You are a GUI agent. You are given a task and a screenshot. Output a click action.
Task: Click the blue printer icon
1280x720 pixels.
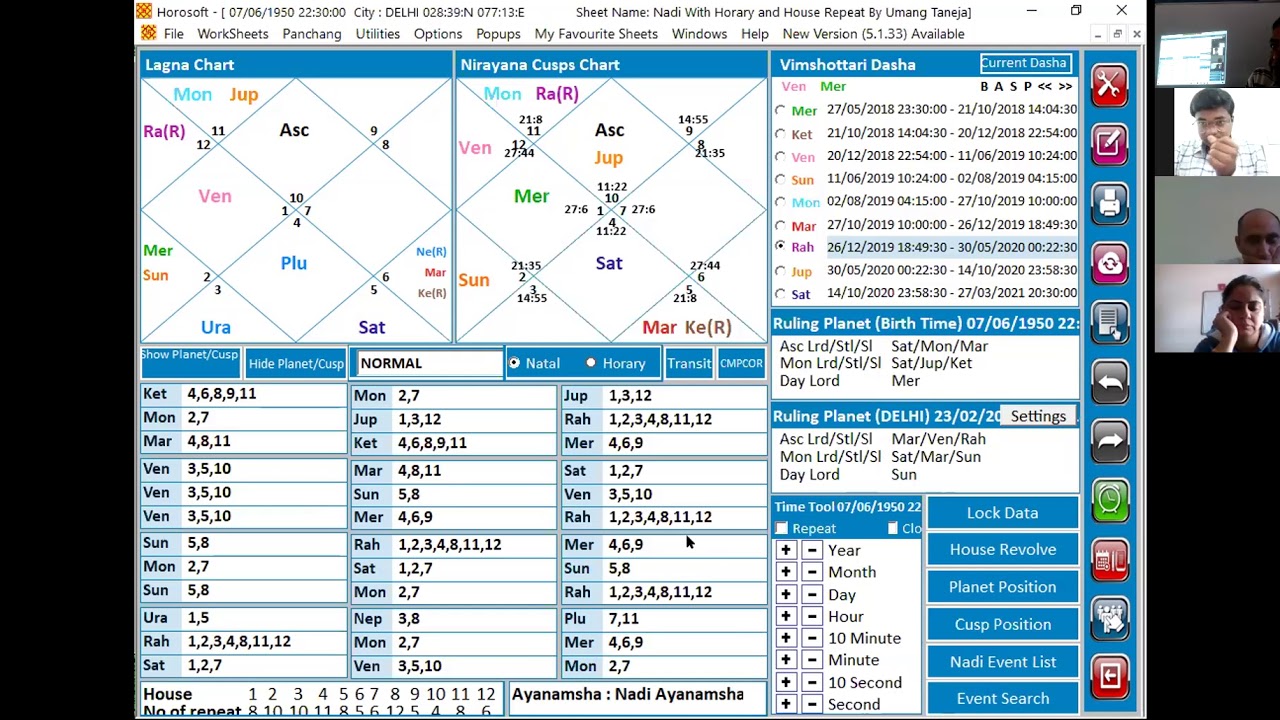pyautogui.click(x=1109, y=203)
